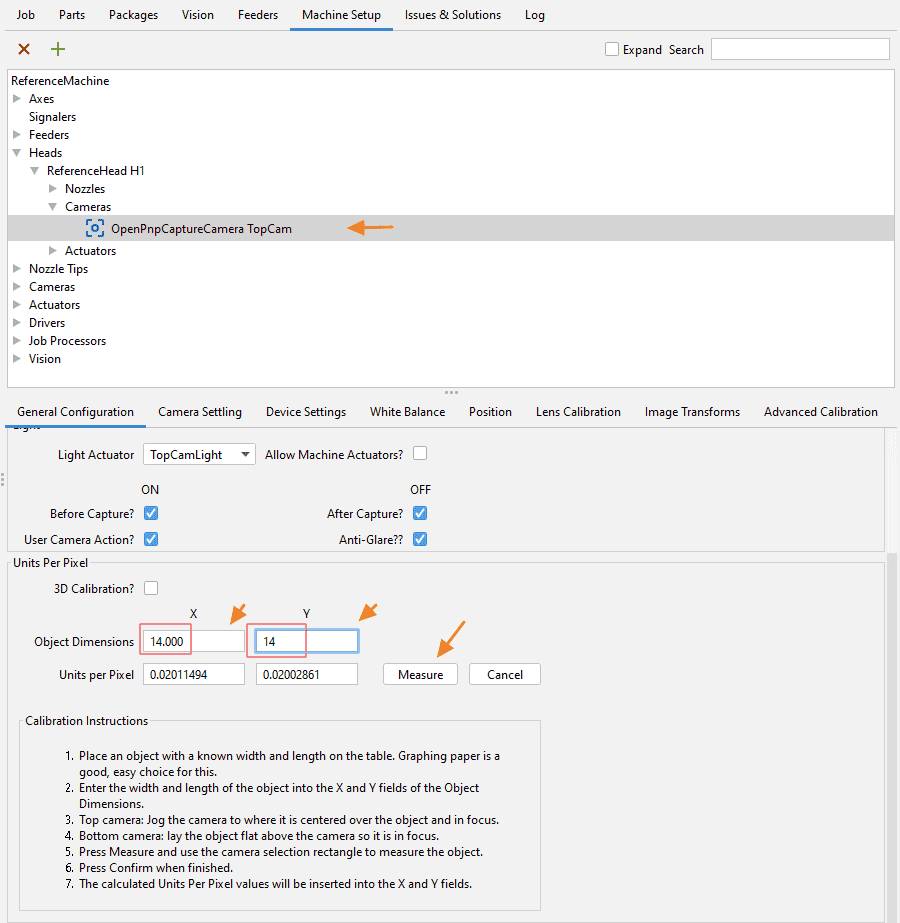Image resolution: width=900 pixels, height=923 pixels.
Task: Enable the 3D Calibration checkbox
Action: (x=151, y=588)
